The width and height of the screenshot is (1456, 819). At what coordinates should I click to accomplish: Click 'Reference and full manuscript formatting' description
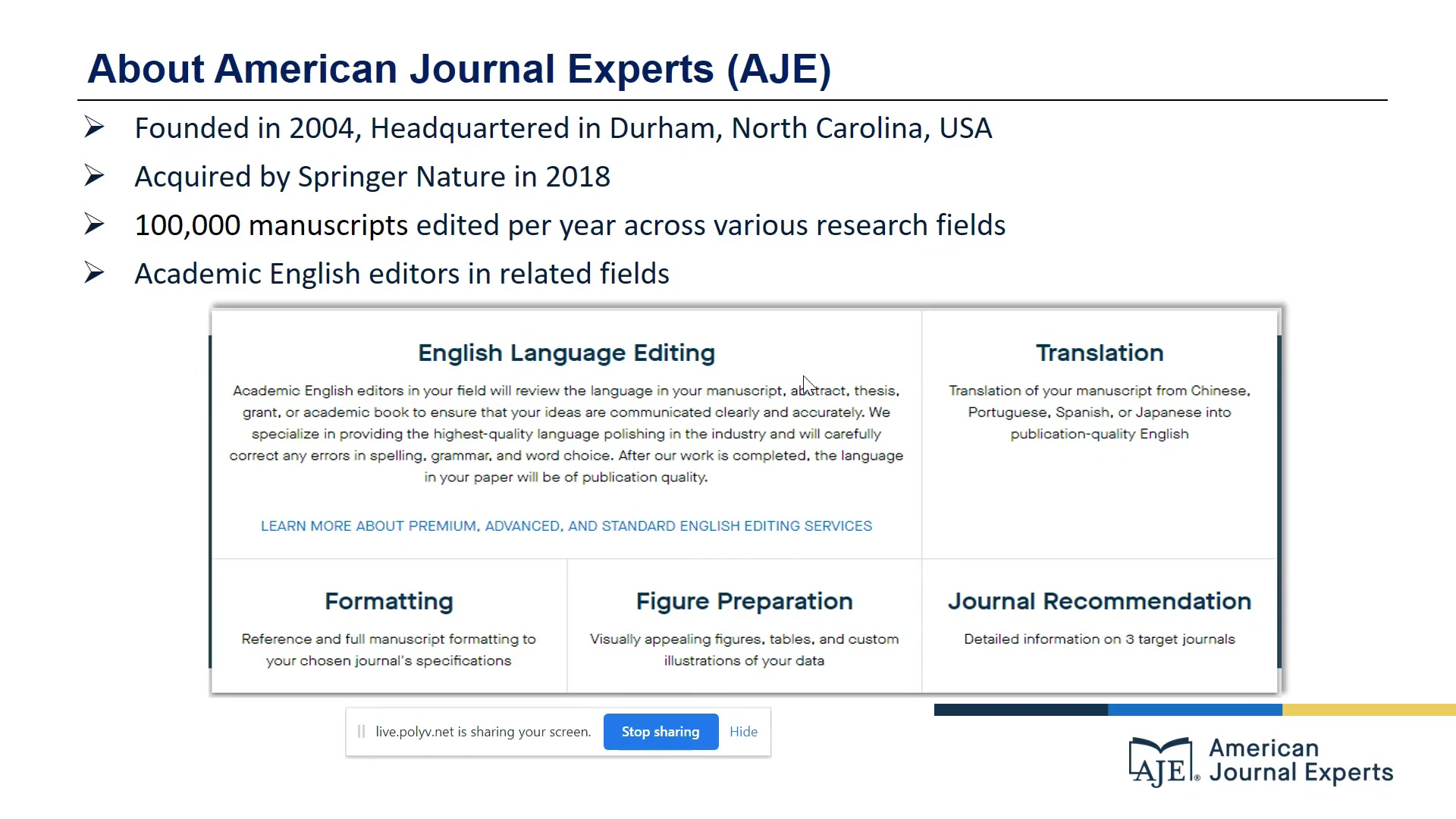389,650
